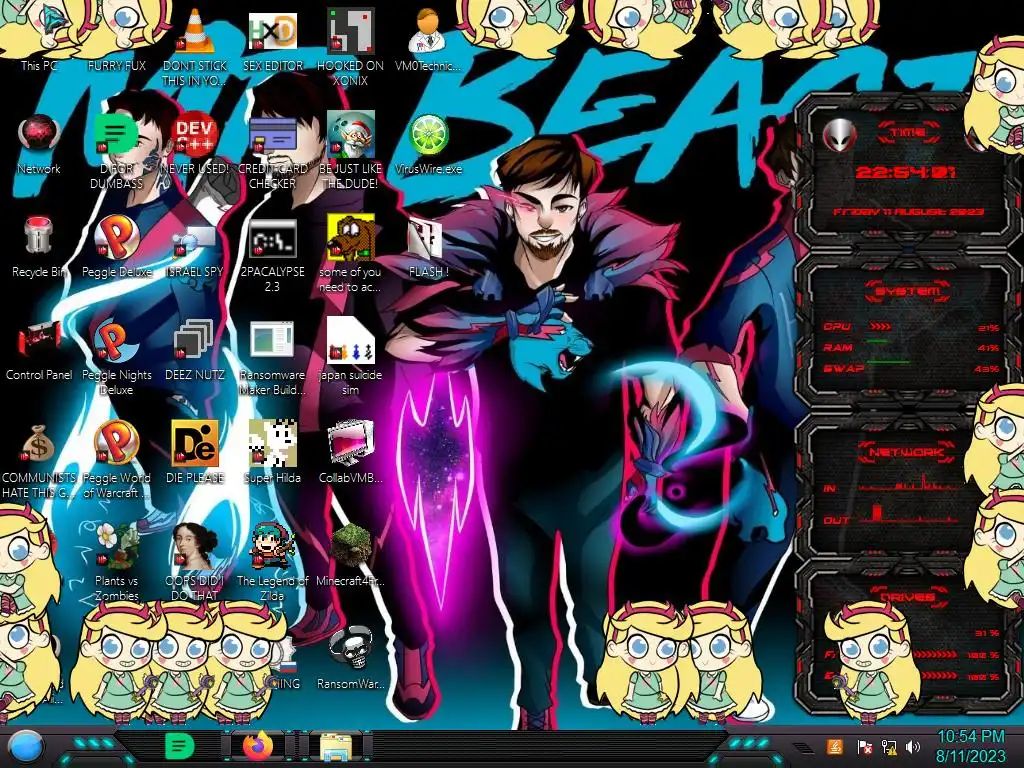Click the CPU usage row in widget
The height and width of the screenshot is (768, 1024).
point(910,327)
